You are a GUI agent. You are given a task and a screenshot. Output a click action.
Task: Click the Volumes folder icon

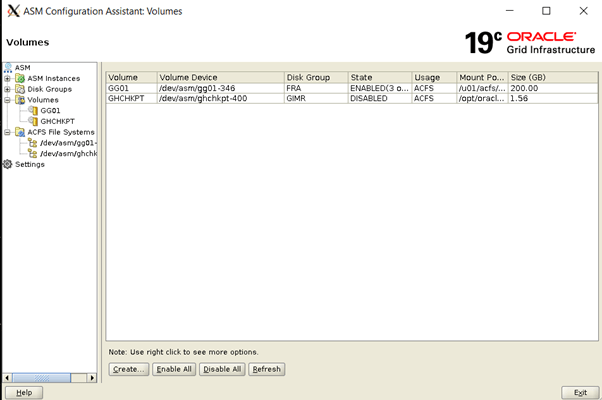pos(20,100)
